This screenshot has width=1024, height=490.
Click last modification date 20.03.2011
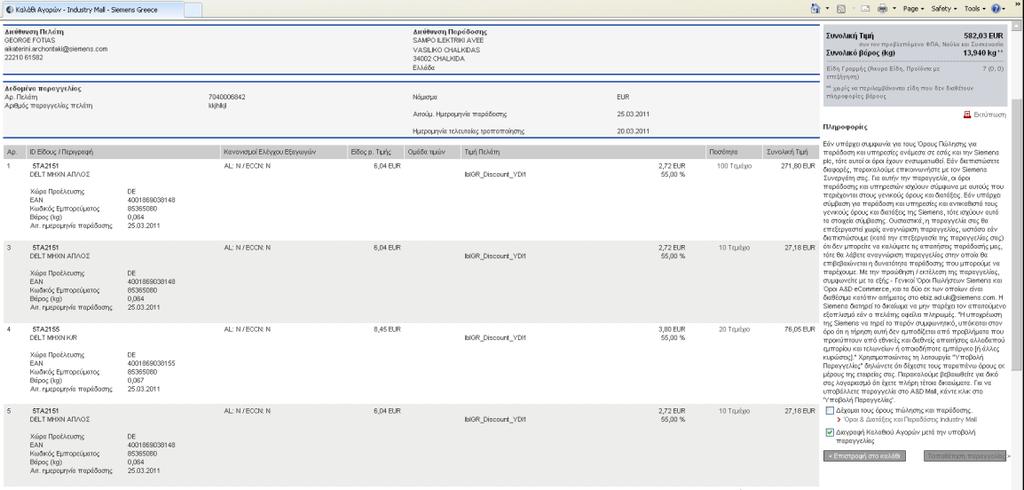point(633,131)
